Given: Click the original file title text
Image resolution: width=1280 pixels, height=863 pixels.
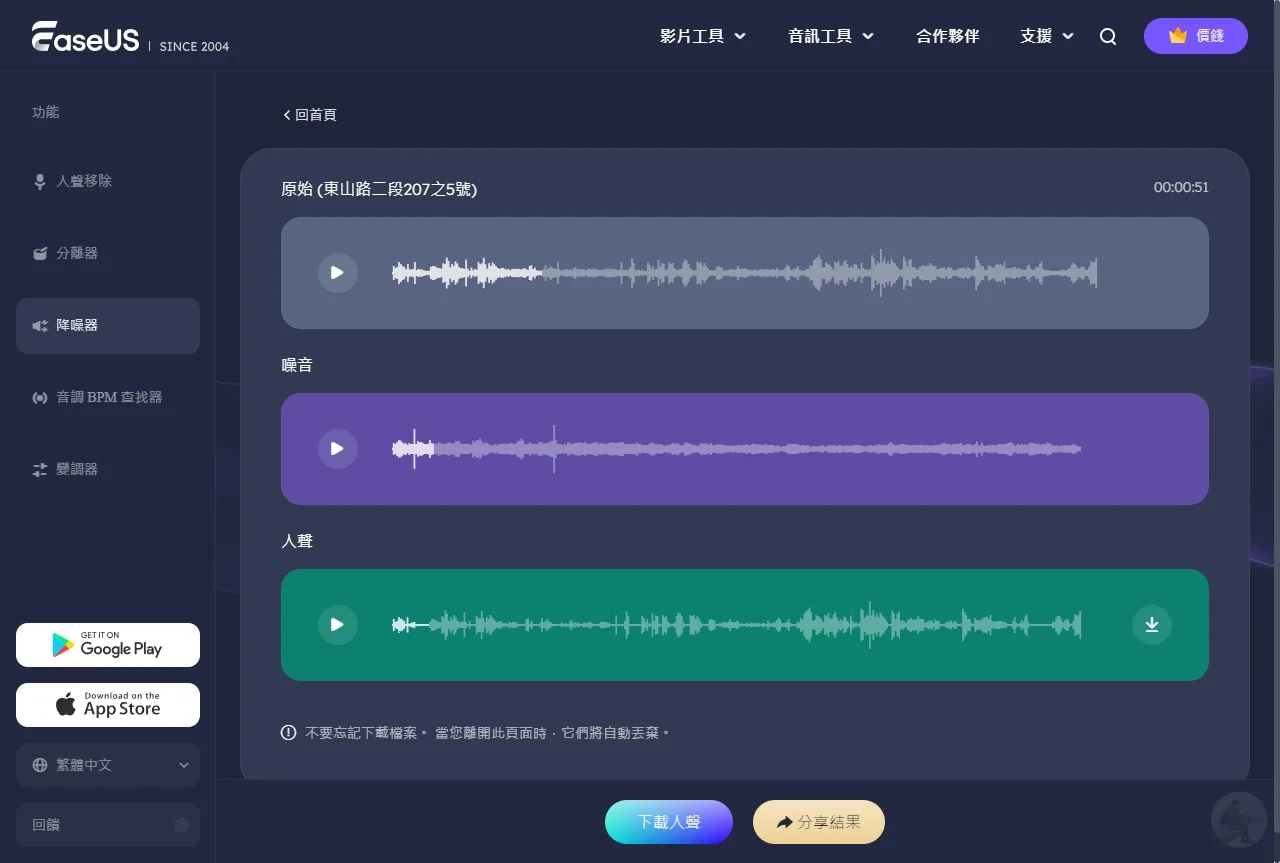Looking at the screenshot, I should pos(379,189).
